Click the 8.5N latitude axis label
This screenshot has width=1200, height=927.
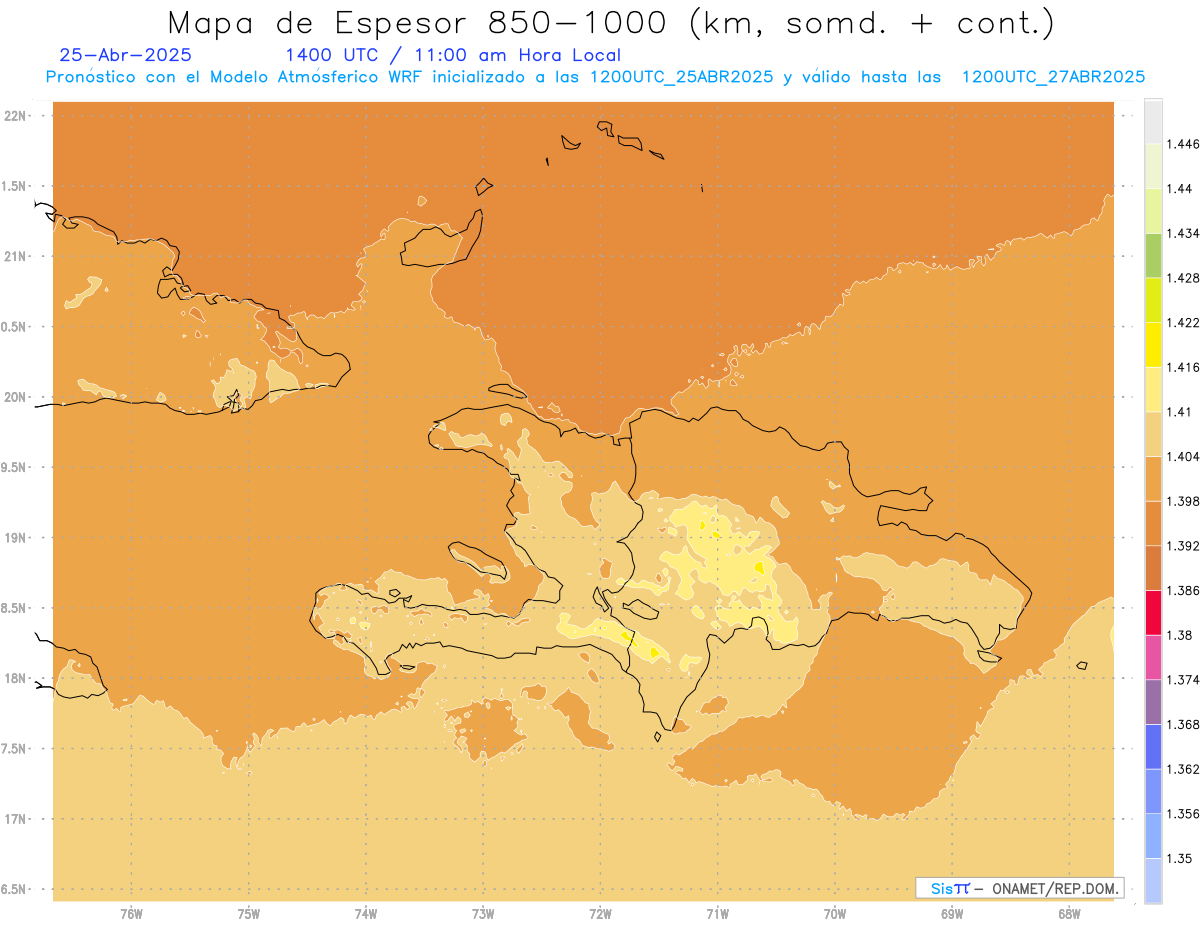pos(15,608)
